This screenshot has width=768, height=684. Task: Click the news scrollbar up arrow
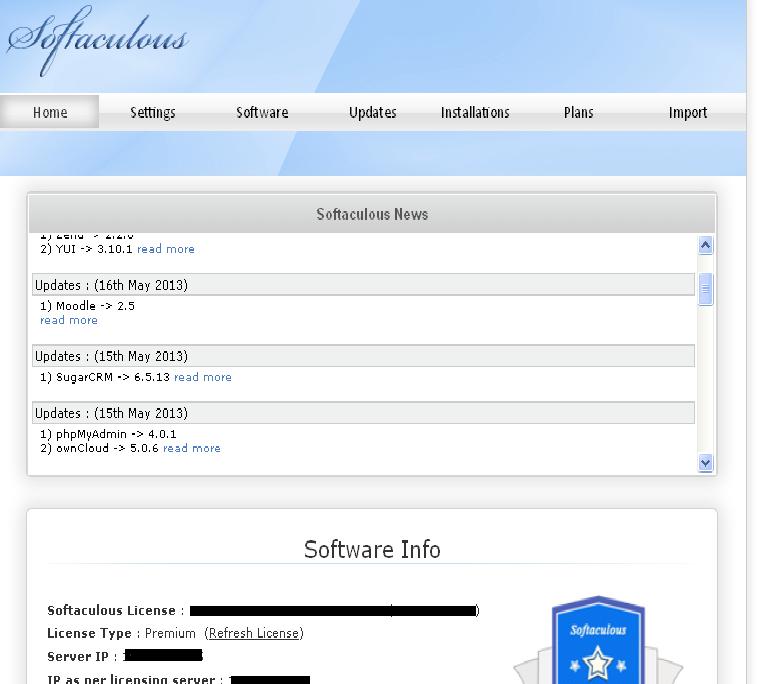705,245
